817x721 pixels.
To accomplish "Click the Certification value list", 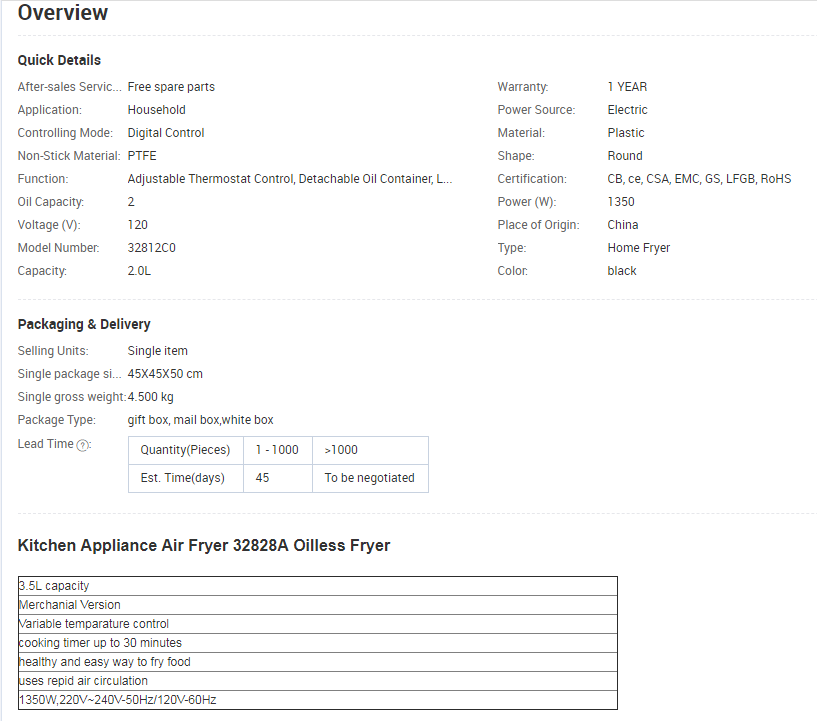I will pyautogui.click(x=698, y=179).
